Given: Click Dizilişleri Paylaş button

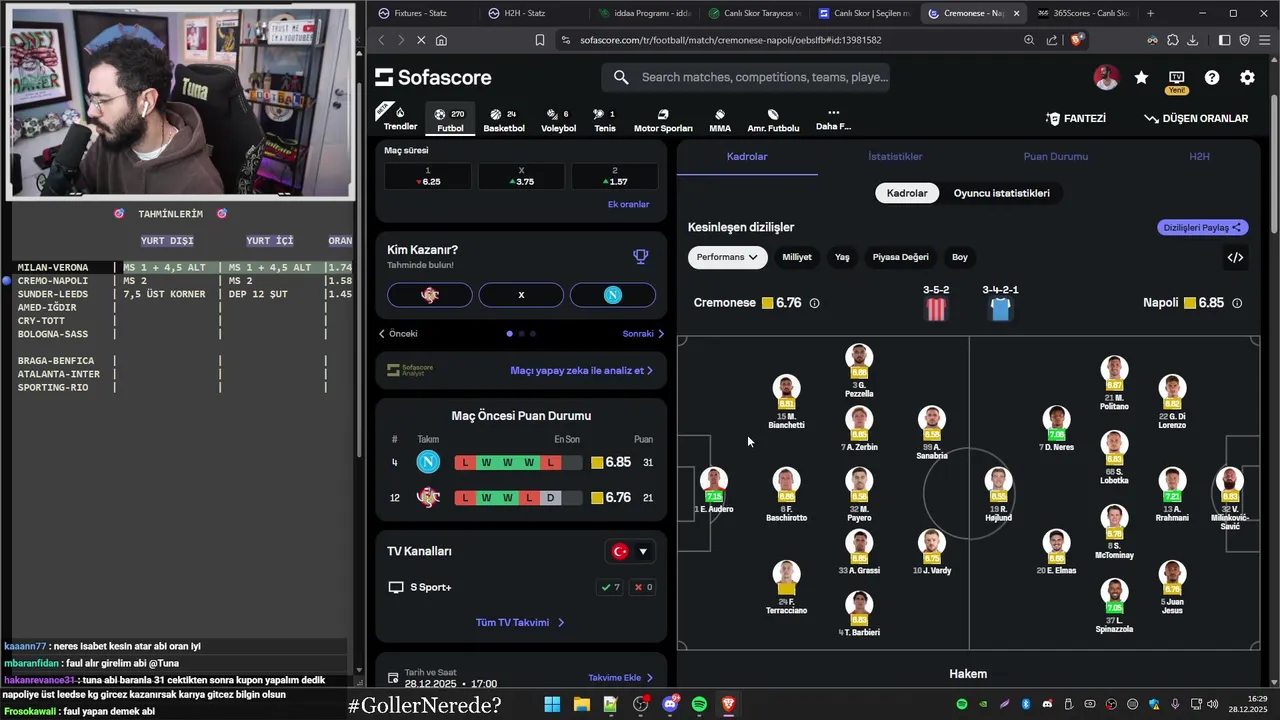Looking at the screenshot, I should pos(1203,228).
